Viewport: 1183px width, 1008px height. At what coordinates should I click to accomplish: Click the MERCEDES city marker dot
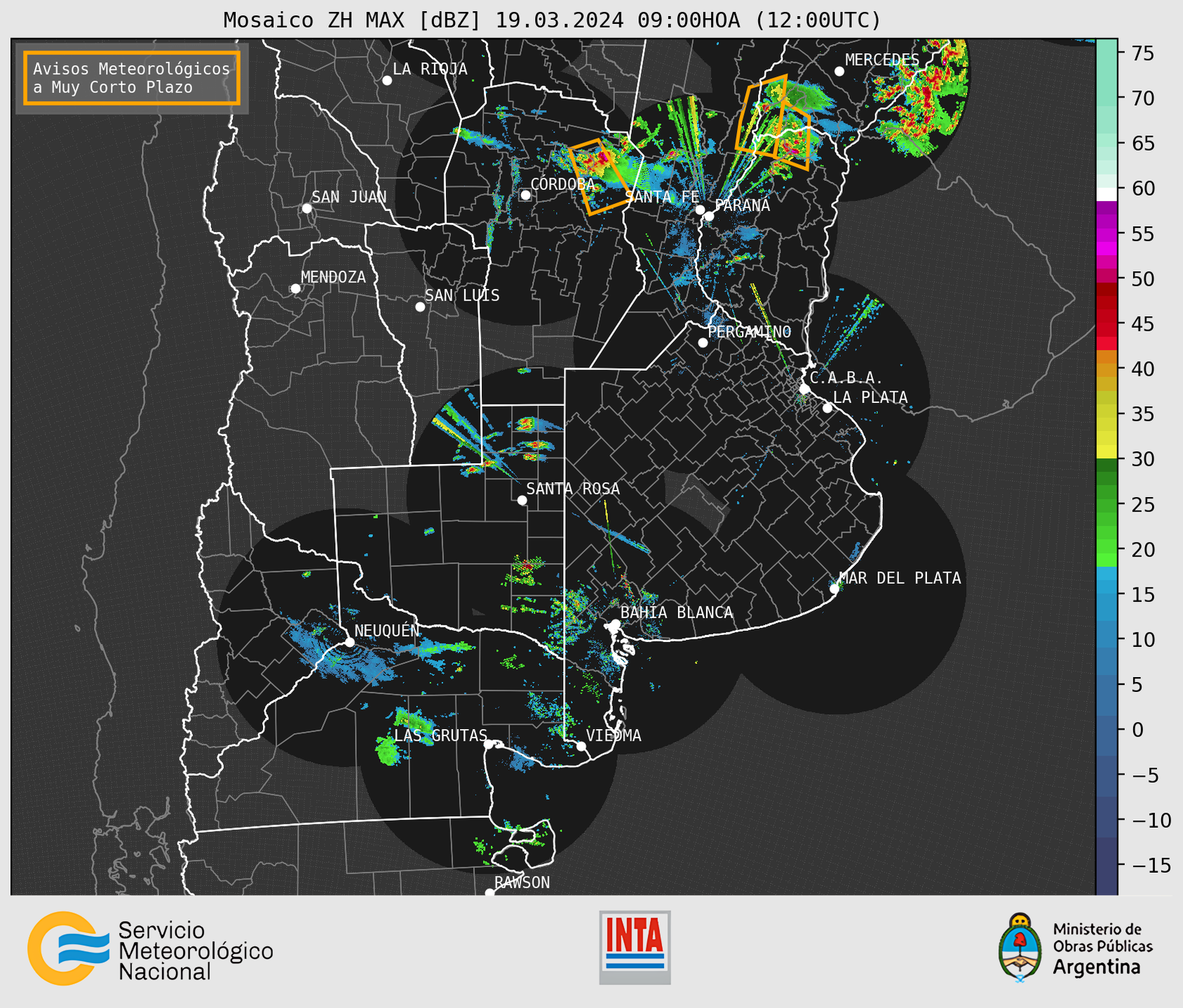click(x=839, y=71)
